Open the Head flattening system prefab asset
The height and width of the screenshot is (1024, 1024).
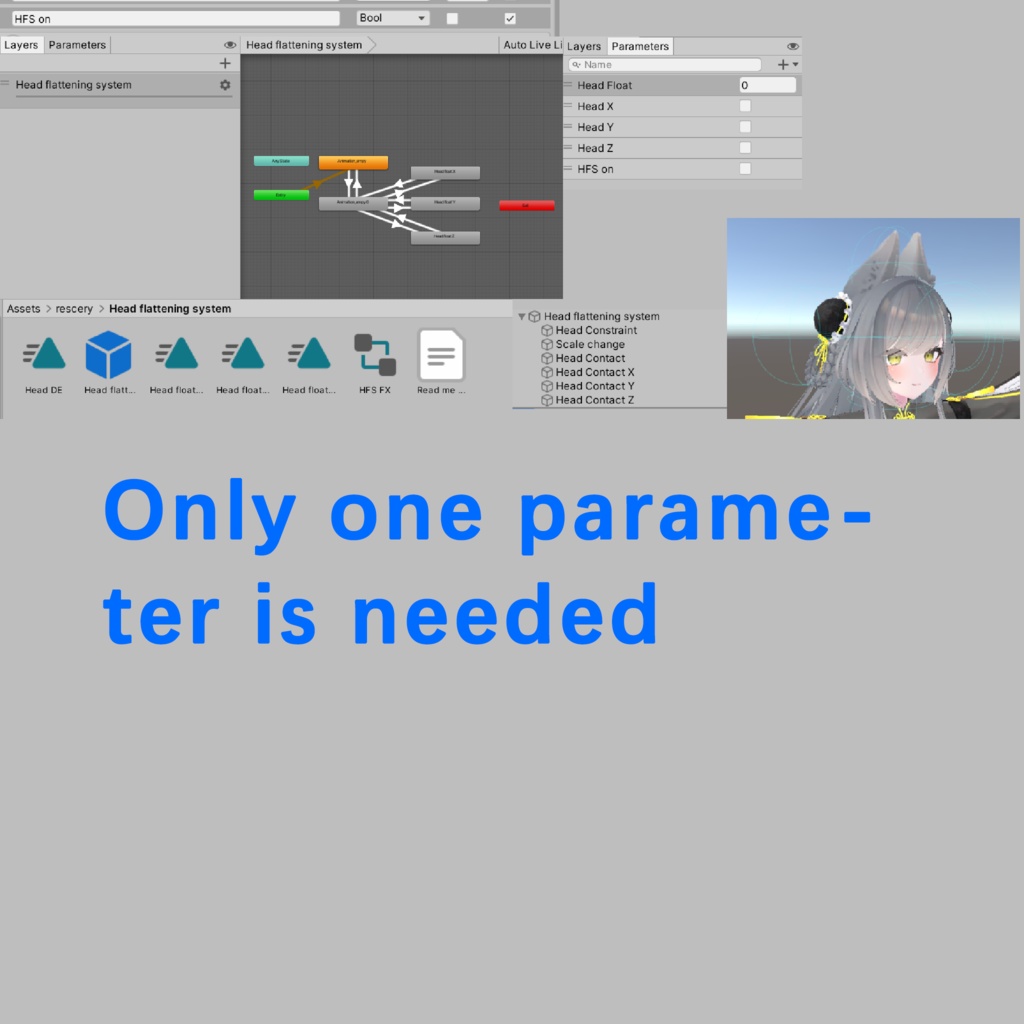click(x=108, y=355)
